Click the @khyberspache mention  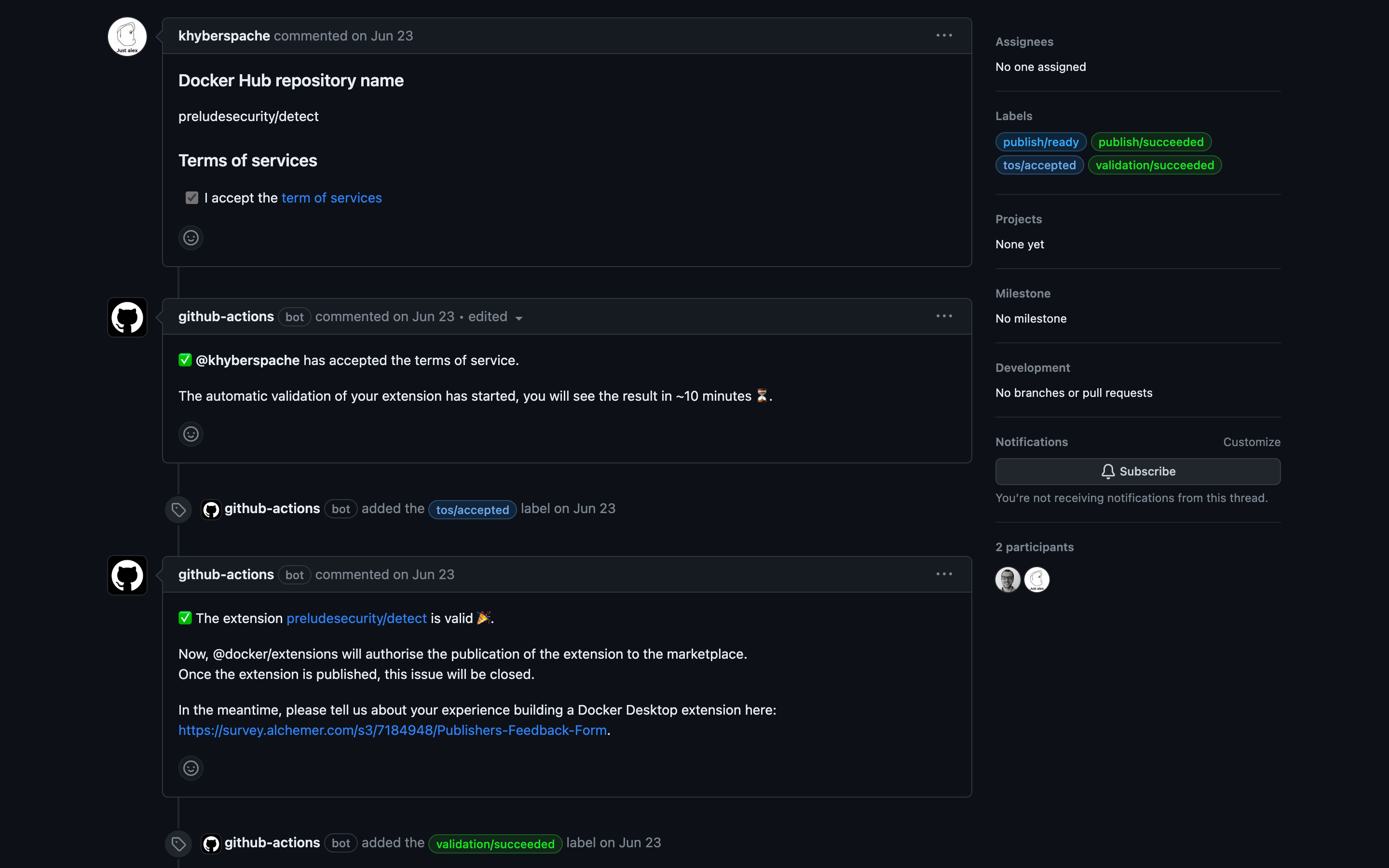[247, 361]
